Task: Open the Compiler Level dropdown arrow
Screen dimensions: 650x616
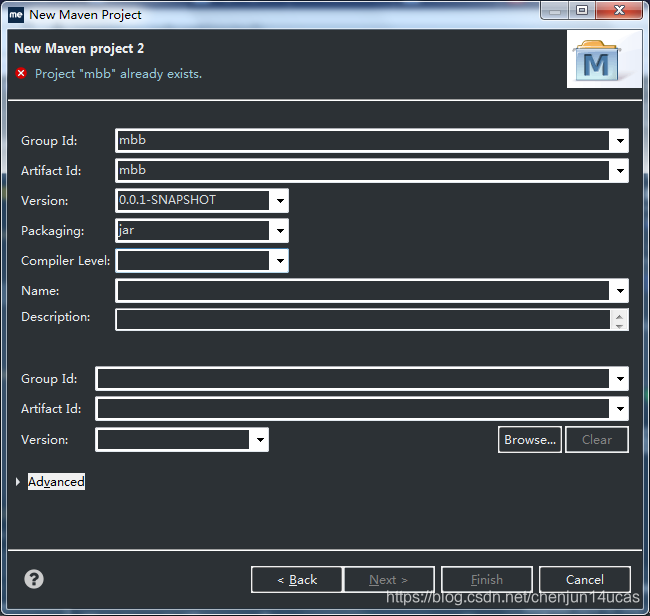Action: click(280, 261)
